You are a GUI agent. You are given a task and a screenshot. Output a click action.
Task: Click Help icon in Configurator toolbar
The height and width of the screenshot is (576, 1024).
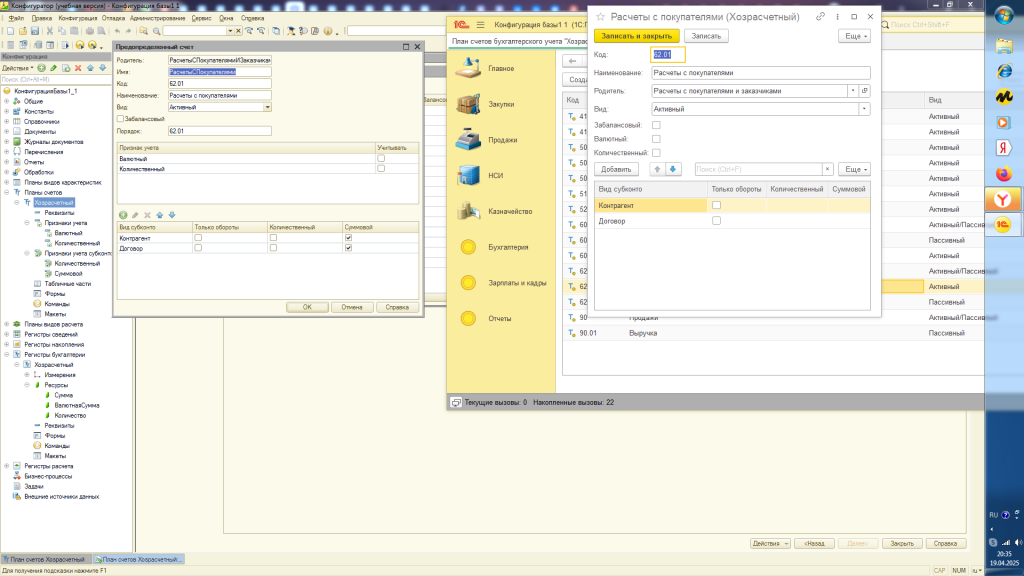[x=328, y=31]
